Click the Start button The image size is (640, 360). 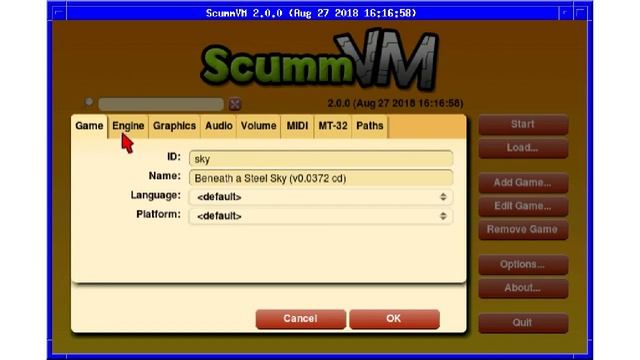click(x=523, y=124)
